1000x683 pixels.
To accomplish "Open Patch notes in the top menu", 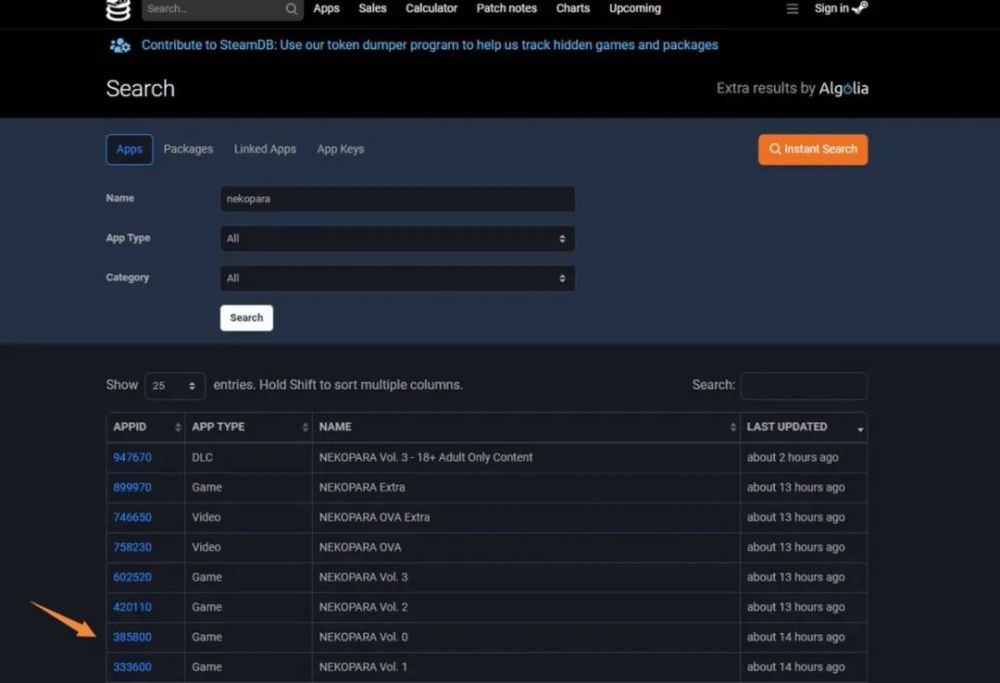I will (506, 8).
